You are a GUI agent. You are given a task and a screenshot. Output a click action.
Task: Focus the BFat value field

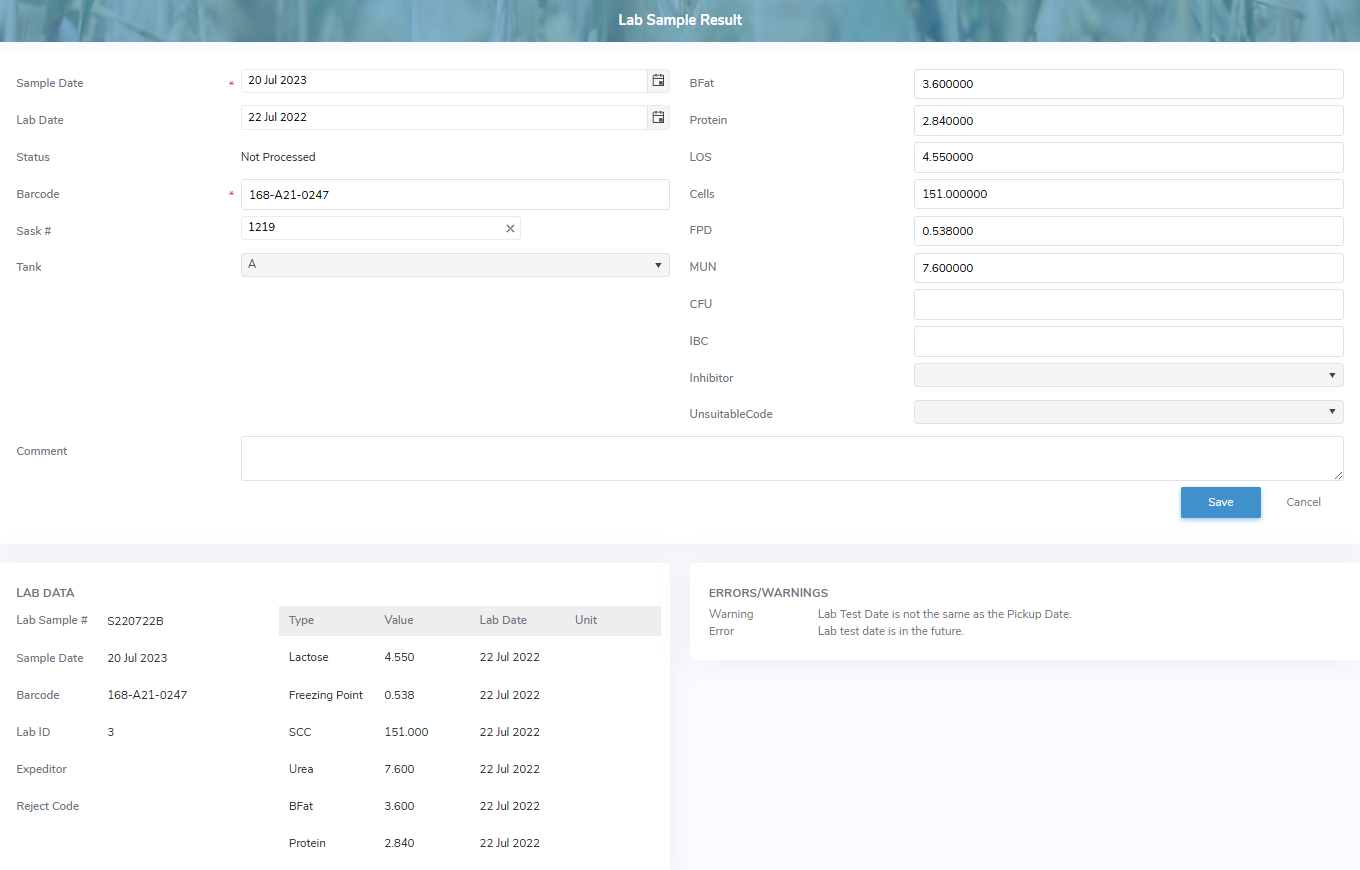coord(1128,84)
